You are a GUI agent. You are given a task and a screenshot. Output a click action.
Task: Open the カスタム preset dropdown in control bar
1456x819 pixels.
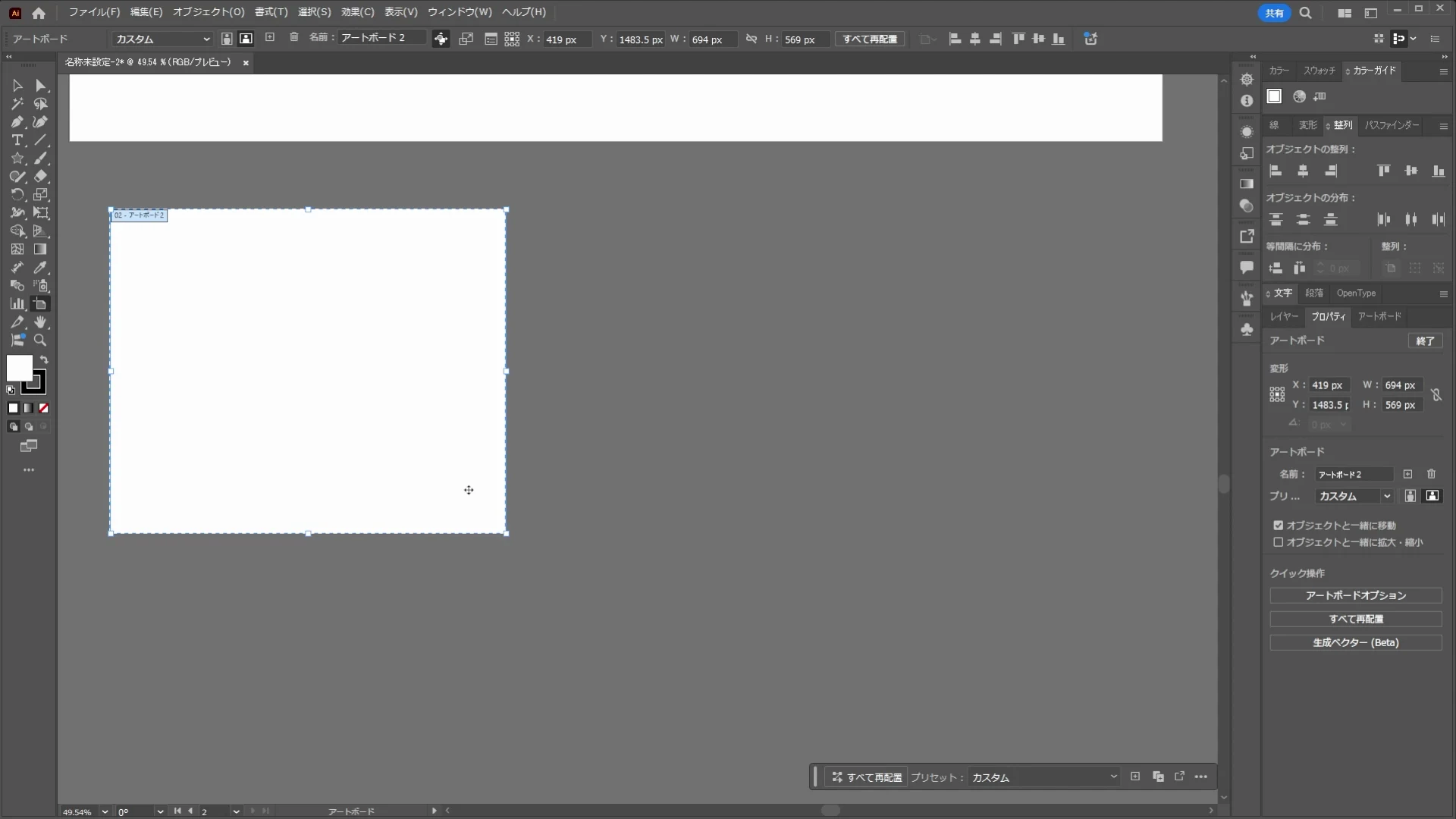click(x=162, y=39)
